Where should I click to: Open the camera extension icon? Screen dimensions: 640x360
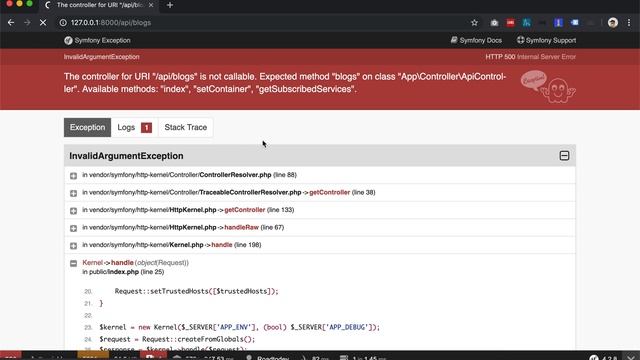point(494,23)
